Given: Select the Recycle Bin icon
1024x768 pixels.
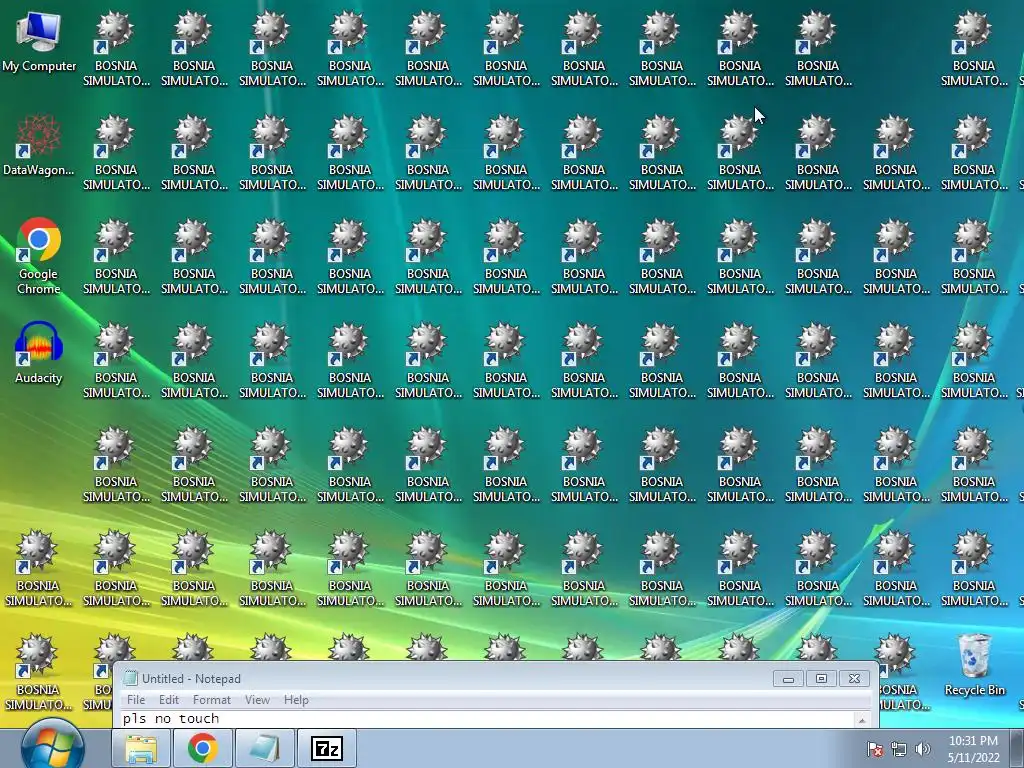Looking at the screenshot, I should (x=974, y=664).
